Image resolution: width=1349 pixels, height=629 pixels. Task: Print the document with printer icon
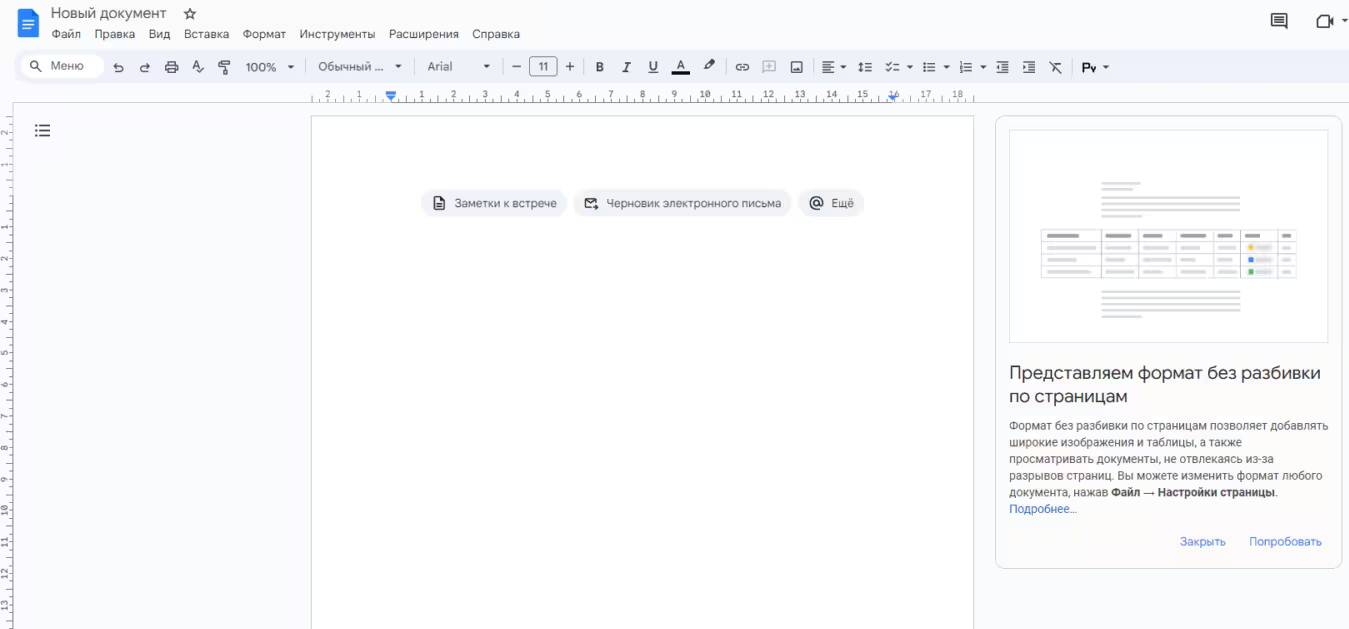[171, 67]
